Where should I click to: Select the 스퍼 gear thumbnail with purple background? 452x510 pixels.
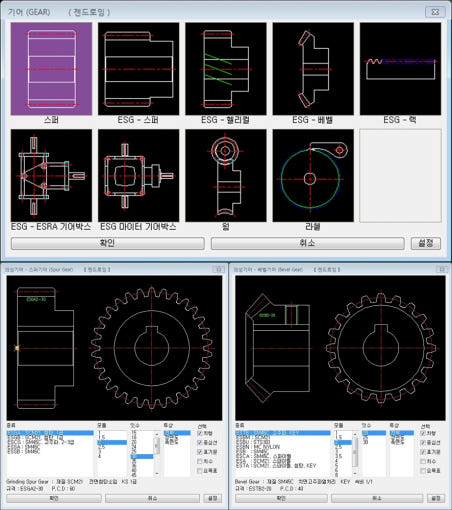click(x=51, y=69)
